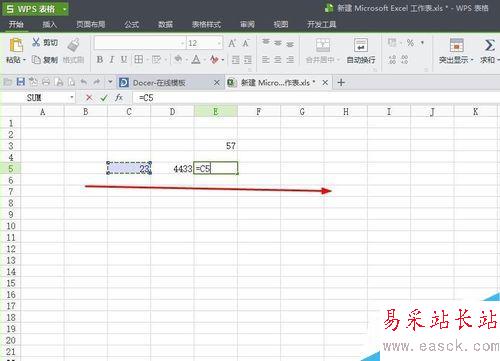This screenshot has width=500, height=361.
Task: Increase font size with larger A icon
Action: coord(232,43)
